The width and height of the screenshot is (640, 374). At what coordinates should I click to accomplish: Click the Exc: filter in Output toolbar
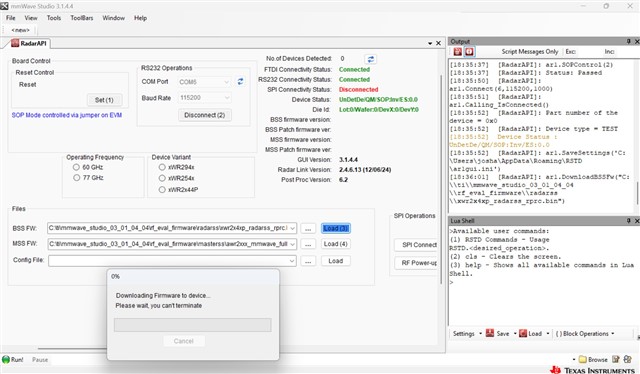point(571,51)
